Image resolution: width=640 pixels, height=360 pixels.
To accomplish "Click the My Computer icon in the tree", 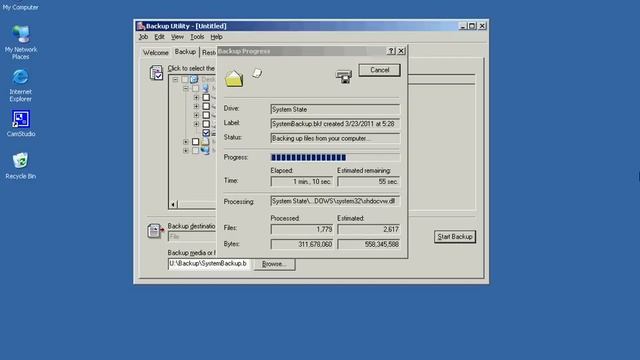I will tap(205, 88).
